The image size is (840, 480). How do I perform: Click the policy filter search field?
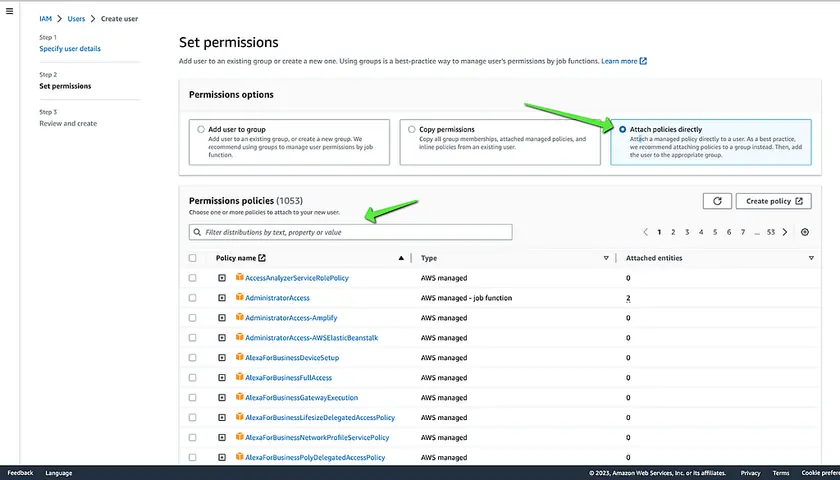[350, 232]
